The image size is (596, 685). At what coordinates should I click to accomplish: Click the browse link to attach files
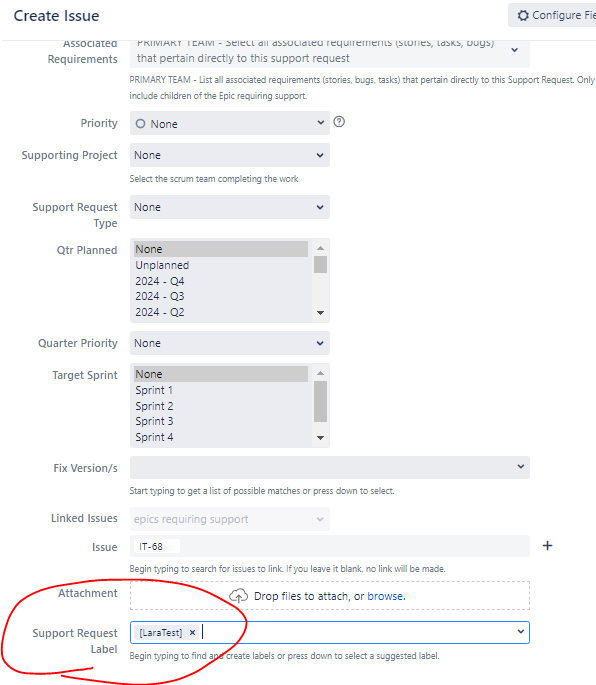point(386,596)
